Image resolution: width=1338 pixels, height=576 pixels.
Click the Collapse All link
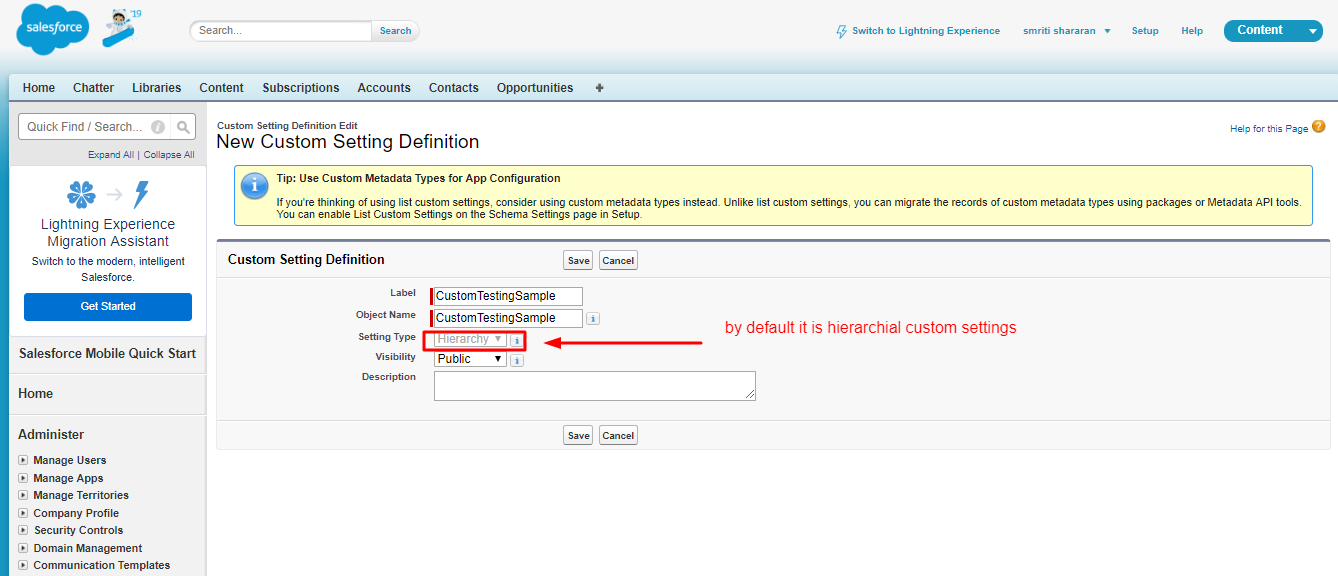click(x=168, y=154)
